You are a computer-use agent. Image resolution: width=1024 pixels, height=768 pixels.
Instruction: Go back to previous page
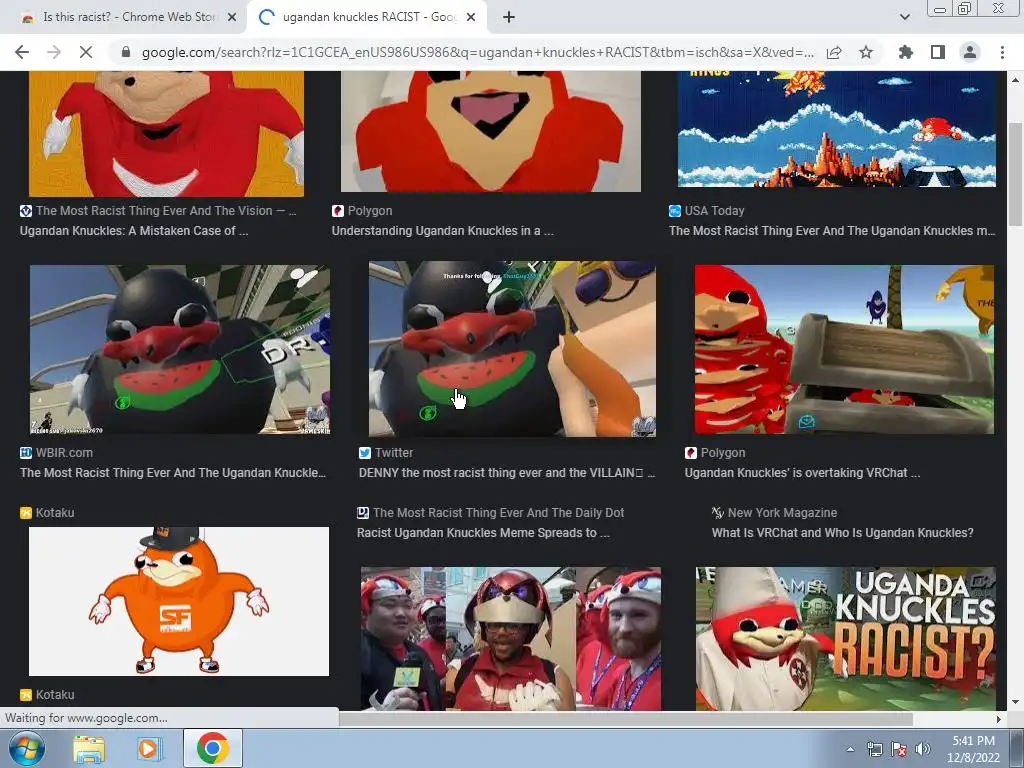click(22, 52)
